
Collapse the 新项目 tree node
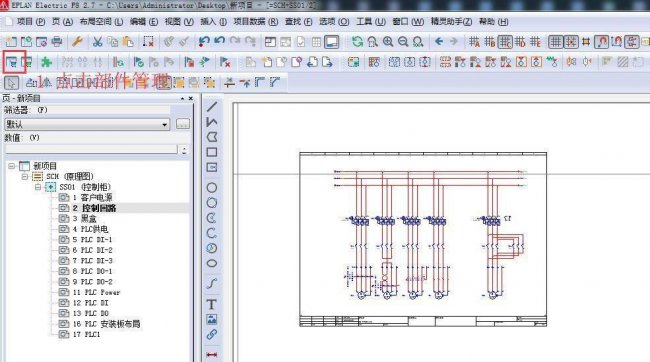(12, 166)
